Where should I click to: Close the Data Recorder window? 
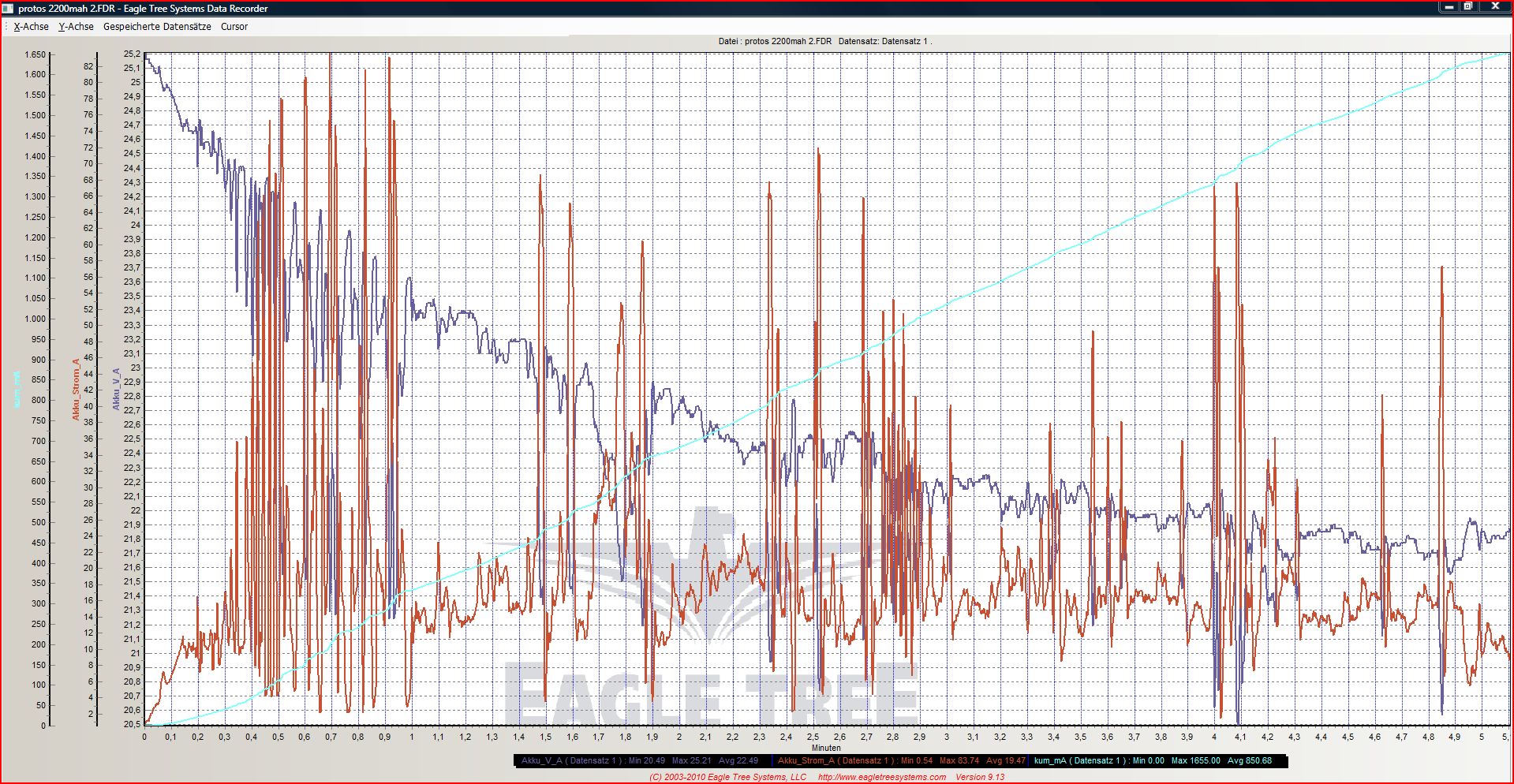coord(1494,7)
